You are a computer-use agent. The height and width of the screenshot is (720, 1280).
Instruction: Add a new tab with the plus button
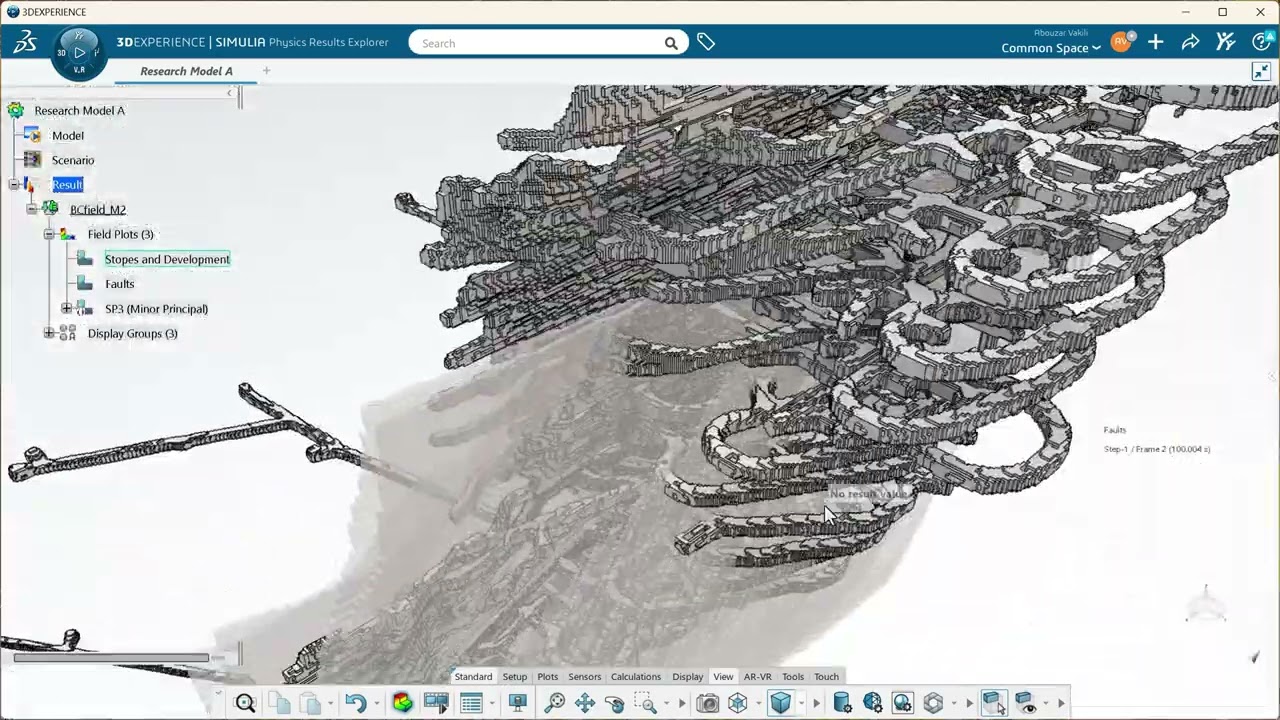pyautogui.click(x=266, y=70)
